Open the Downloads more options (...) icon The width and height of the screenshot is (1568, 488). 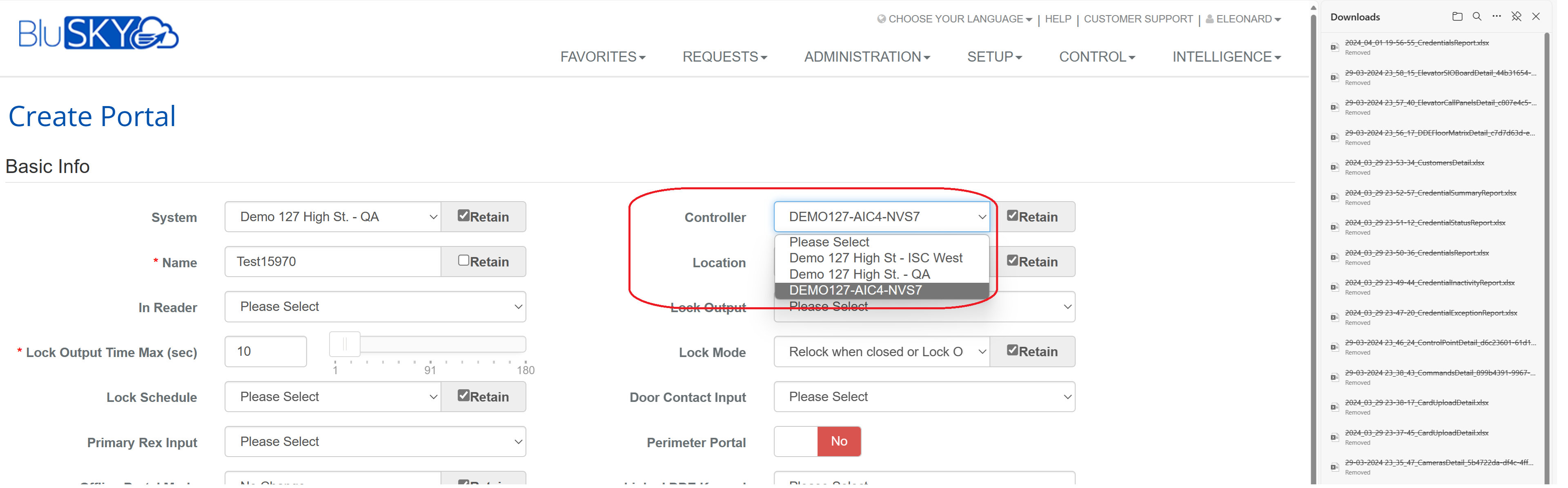[x=1497, y=16]
